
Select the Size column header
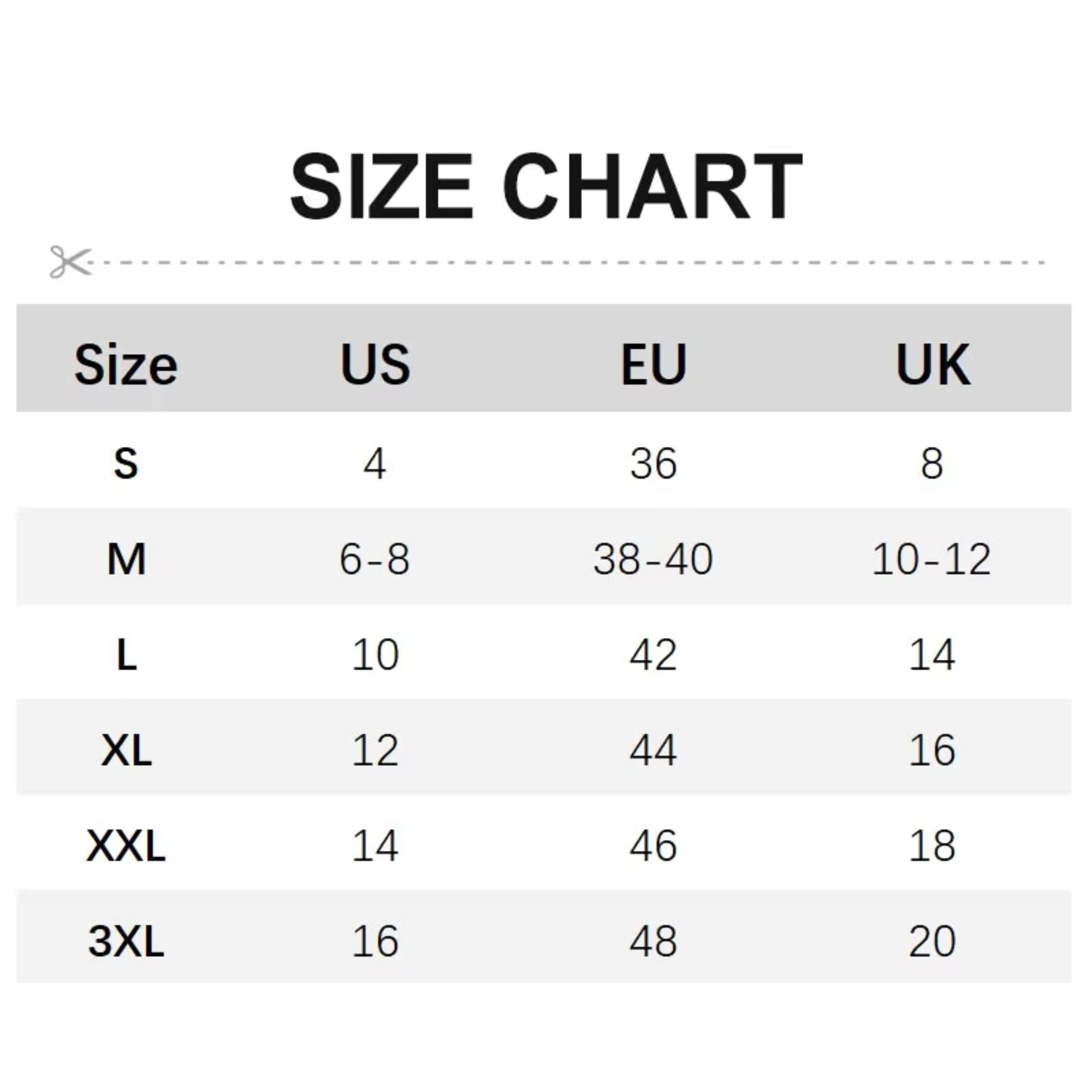pos(125,365)
